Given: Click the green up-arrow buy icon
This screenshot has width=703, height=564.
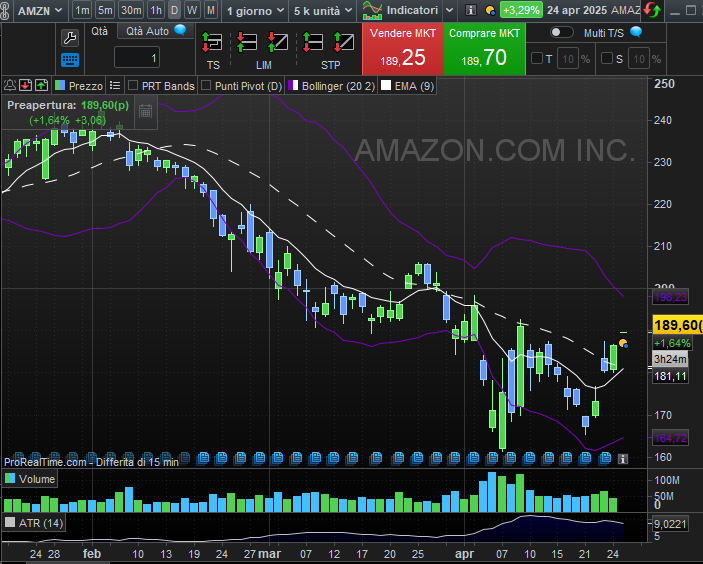Looking at the screenshot, I should [42, 86].
